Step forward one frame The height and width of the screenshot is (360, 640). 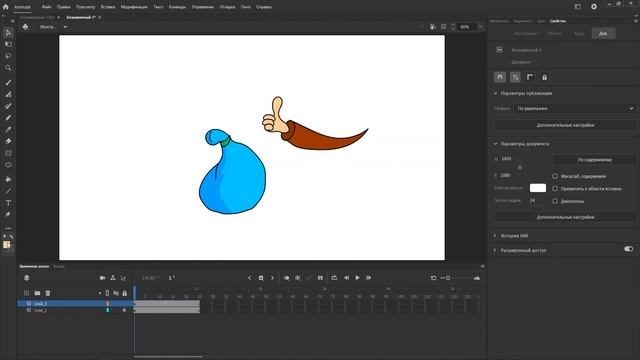(x=369, y=278)
